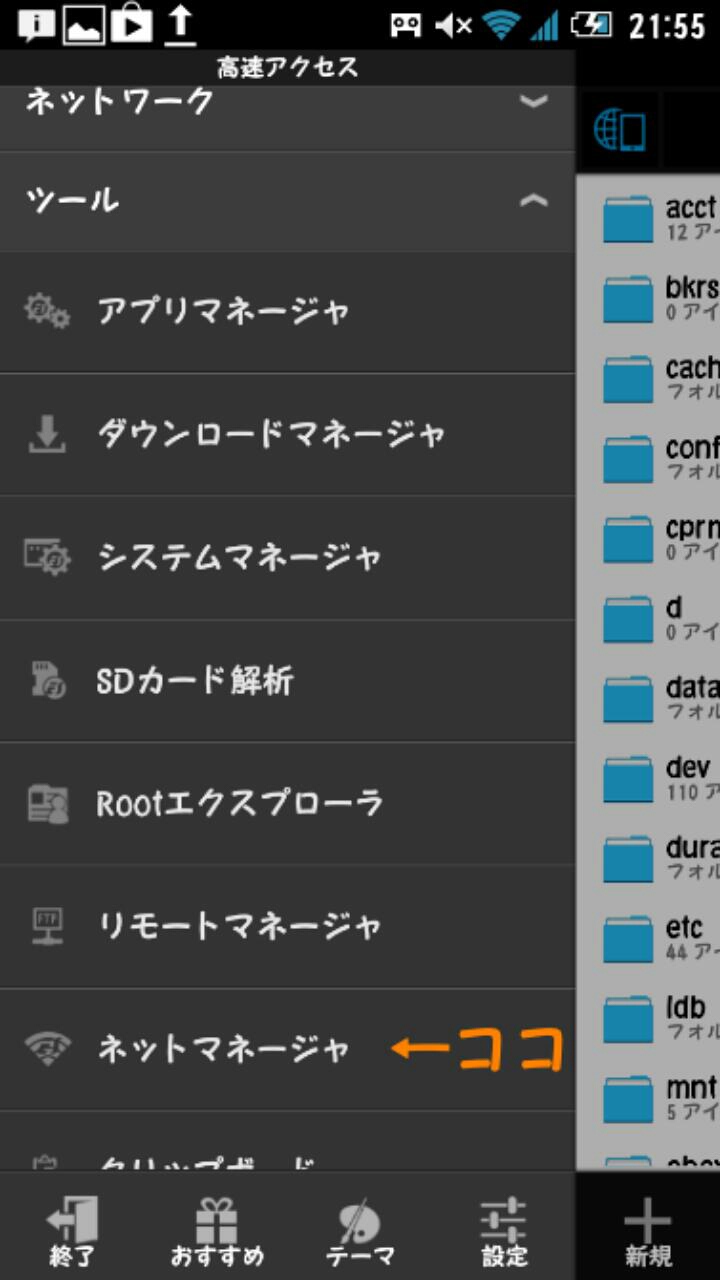The width and height of the screenshot is (720, 1280).
Task: Tap the globe and device window icon
Action: (x=619, y=131)
